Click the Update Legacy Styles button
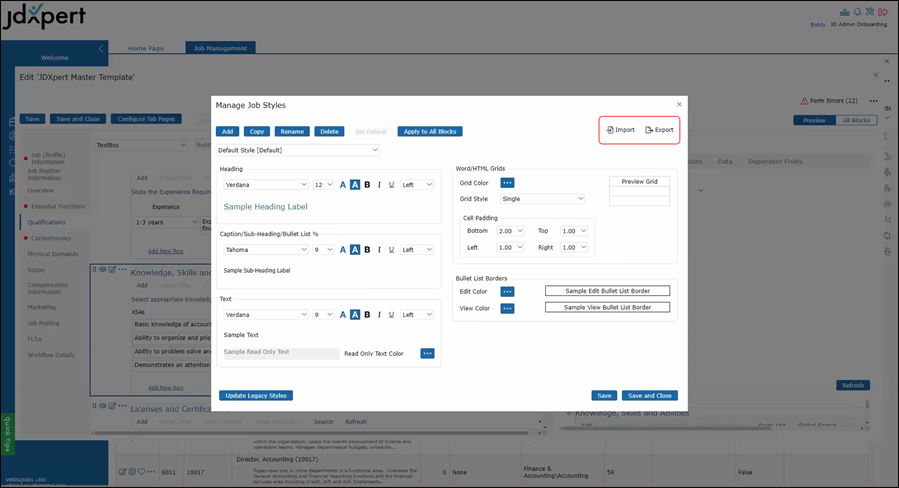The height and width of the screenshot is (488, 899). 256,395
